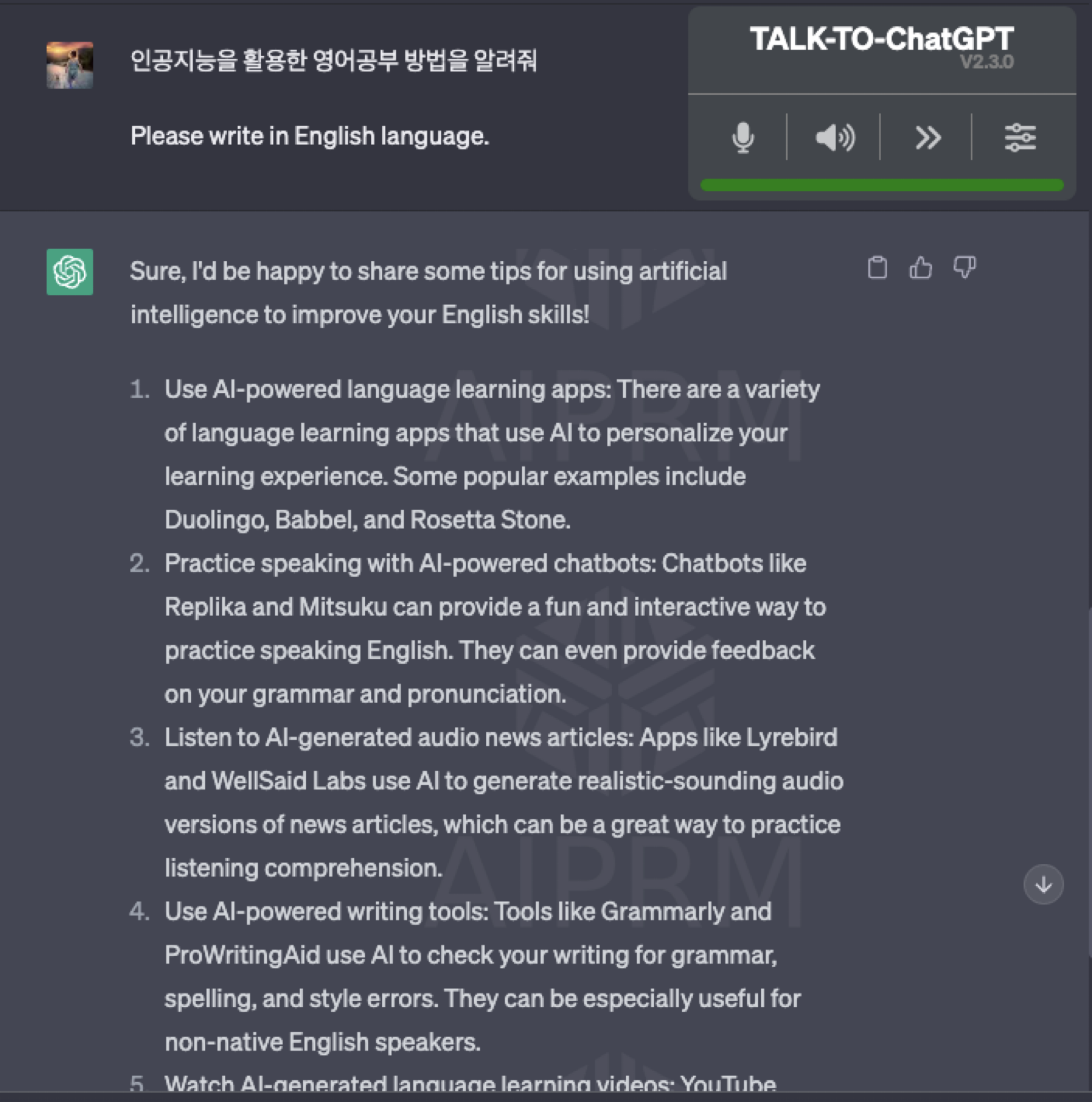Jump to bottom with down-arrow button
Viewport: 1092px width, 1102px height.
[1043, 884]
